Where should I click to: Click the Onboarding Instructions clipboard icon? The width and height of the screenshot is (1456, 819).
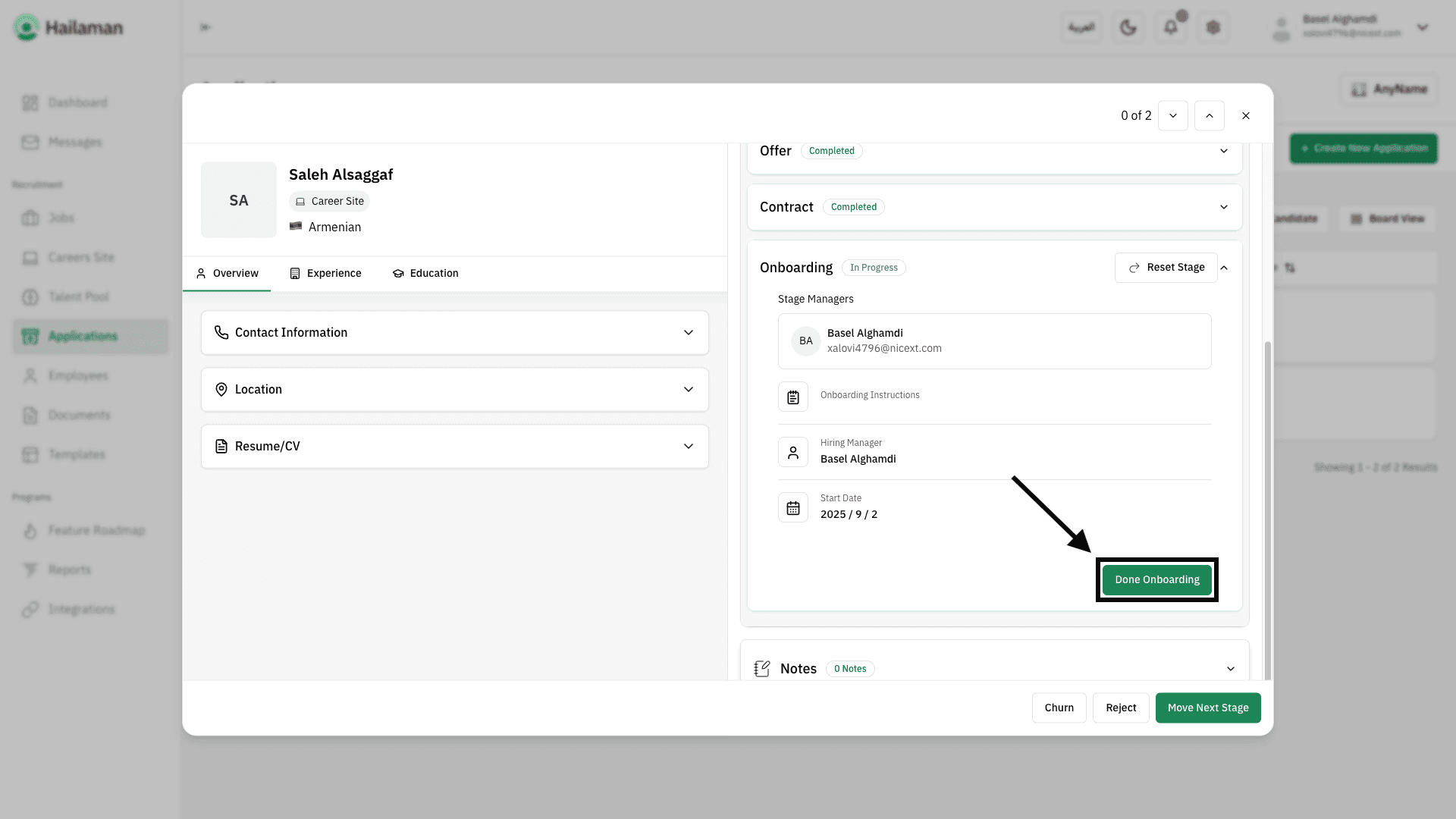click(793, 397)
